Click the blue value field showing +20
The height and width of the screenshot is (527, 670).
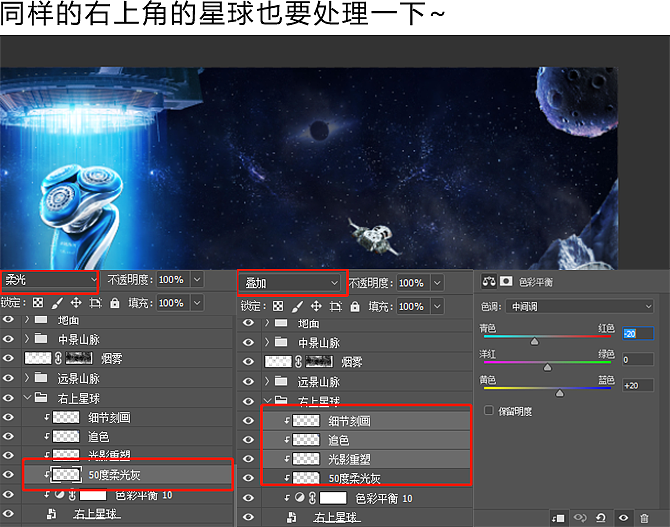point(638,386)
